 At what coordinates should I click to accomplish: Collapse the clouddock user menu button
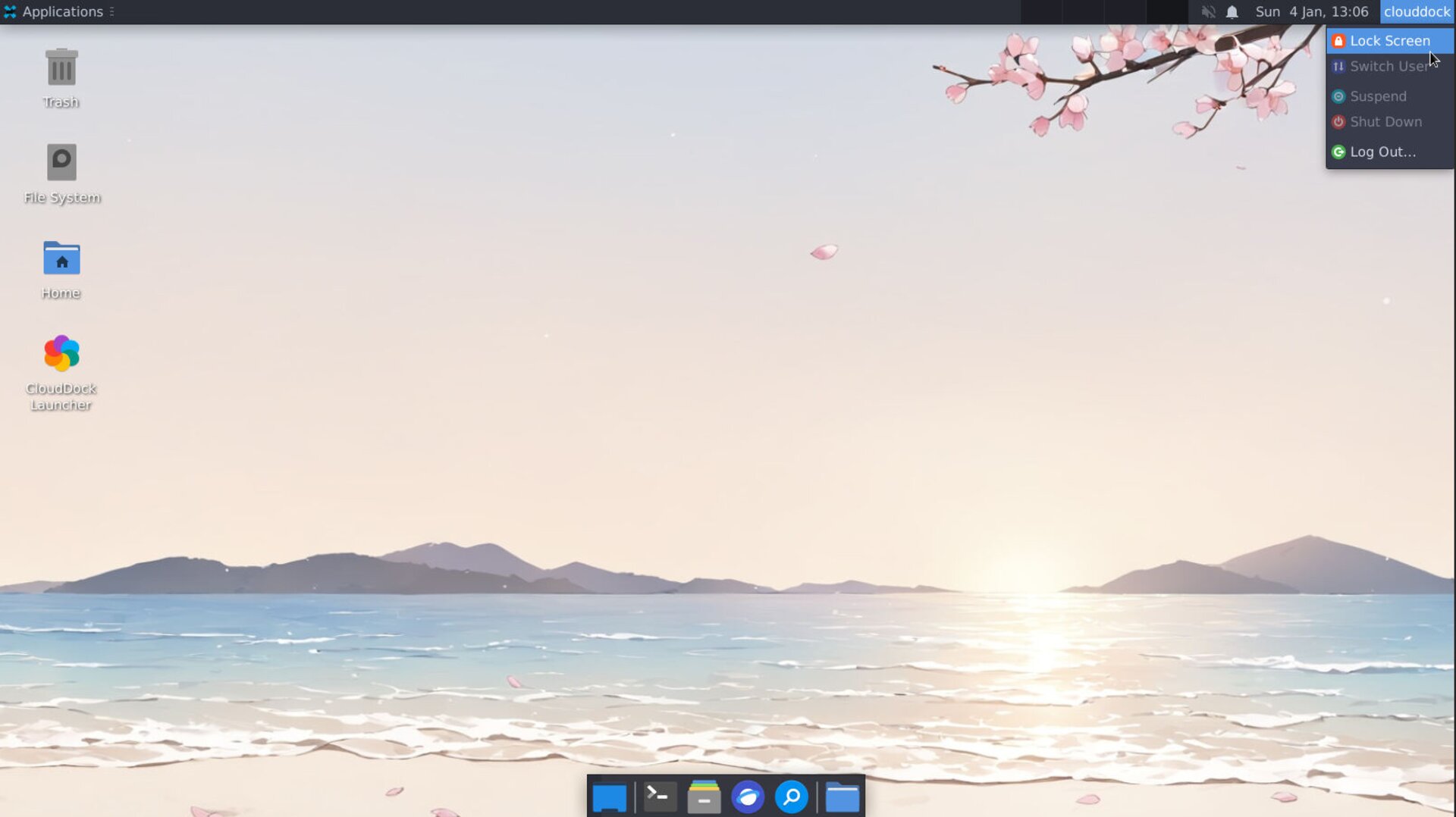[x=1416, y=12]
